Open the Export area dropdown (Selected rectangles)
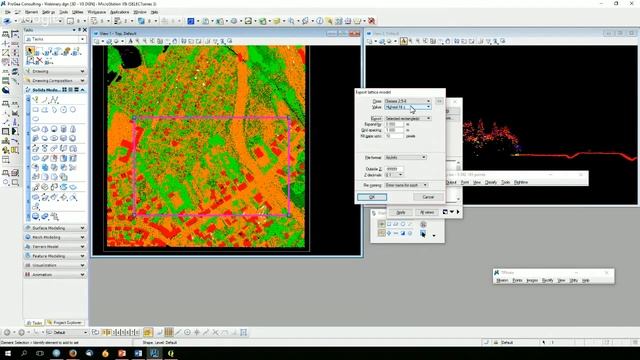This screenshot has height=360, width=640. coord(407,118)
